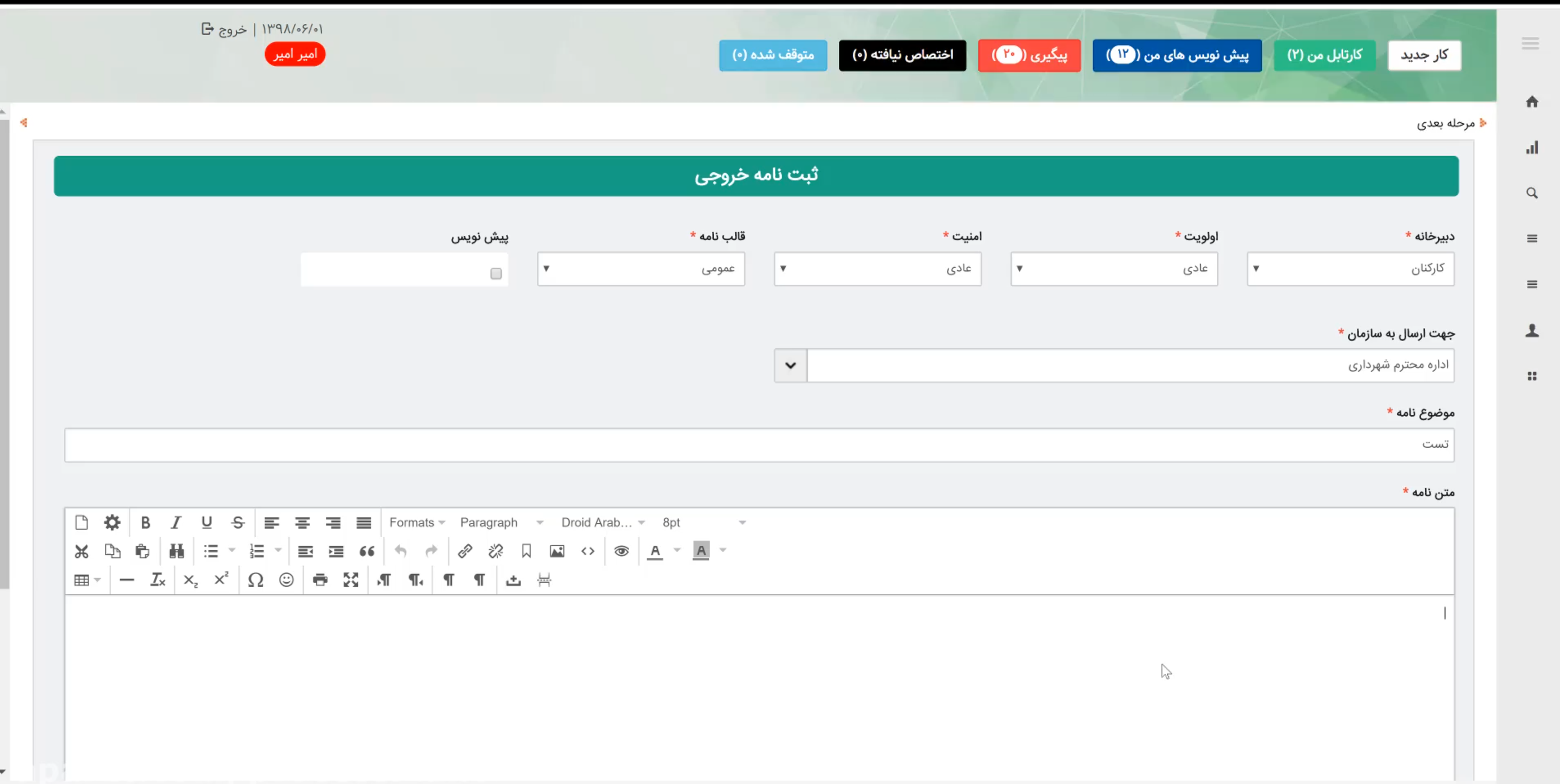
Task: Toggle superscript
Action: (x=222, y=580)
